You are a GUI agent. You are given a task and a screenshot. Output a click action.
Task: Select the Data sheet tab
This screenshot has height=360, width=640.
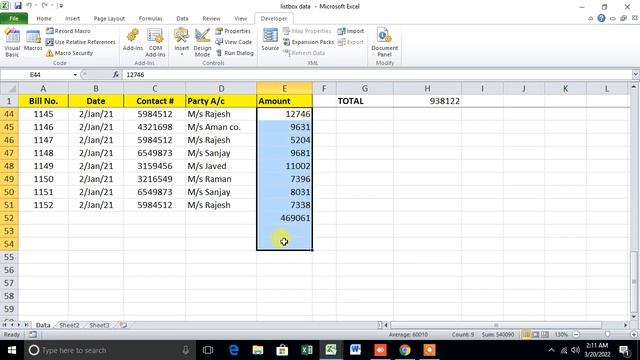[x=43, y=325]
